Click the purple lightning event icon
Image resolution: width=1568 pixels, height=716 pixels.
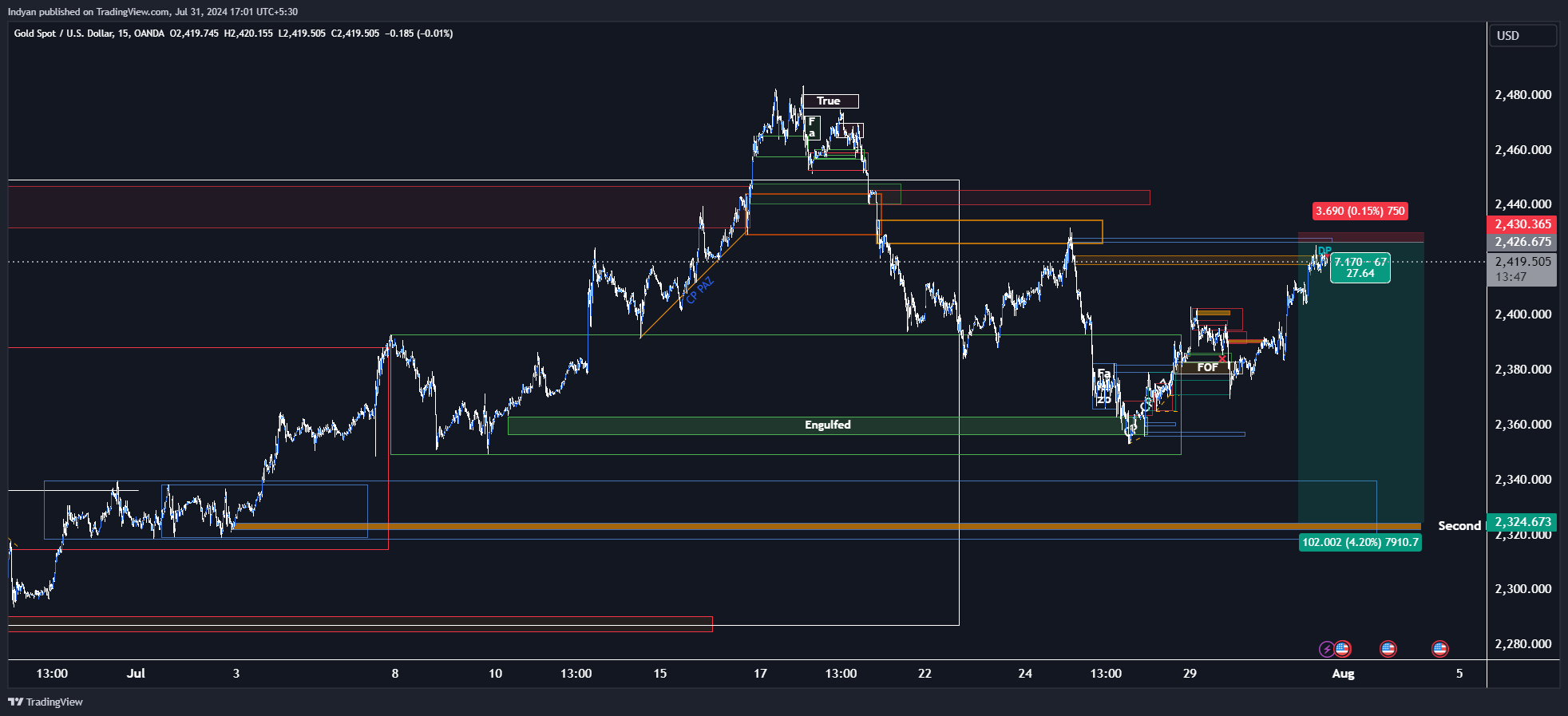[x=1326, y=649]
